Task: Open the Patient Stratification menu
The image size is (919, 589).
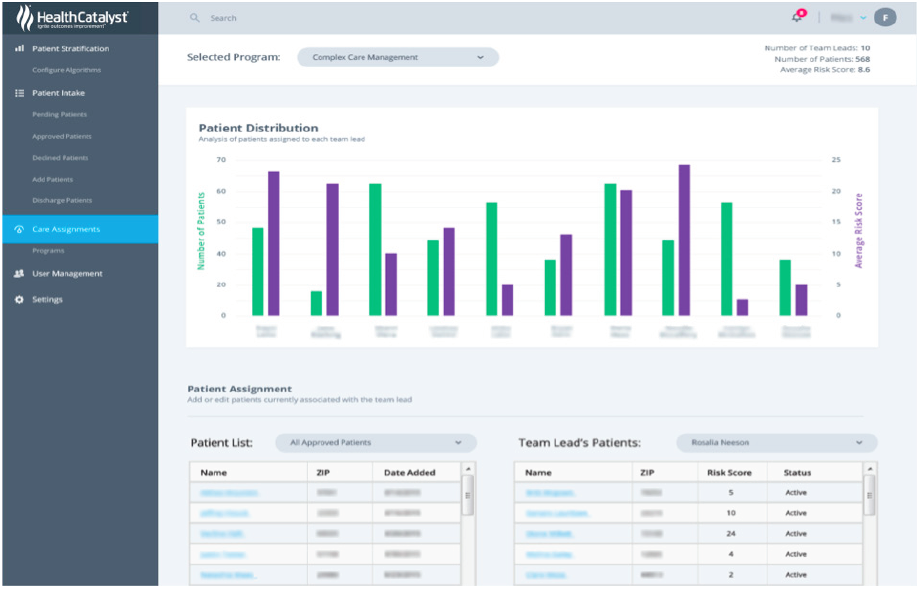Action: click(70, 49)
